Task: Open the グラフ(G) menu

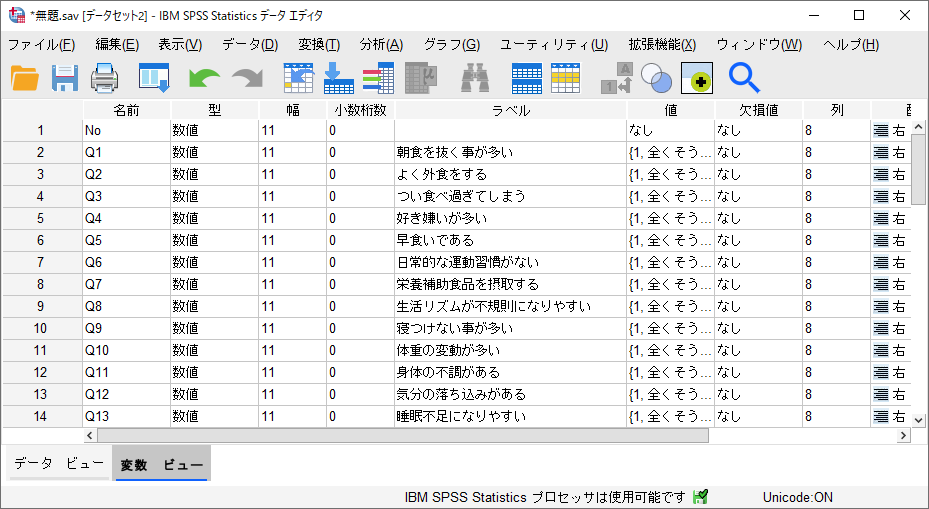Action: tap(451, 44)
